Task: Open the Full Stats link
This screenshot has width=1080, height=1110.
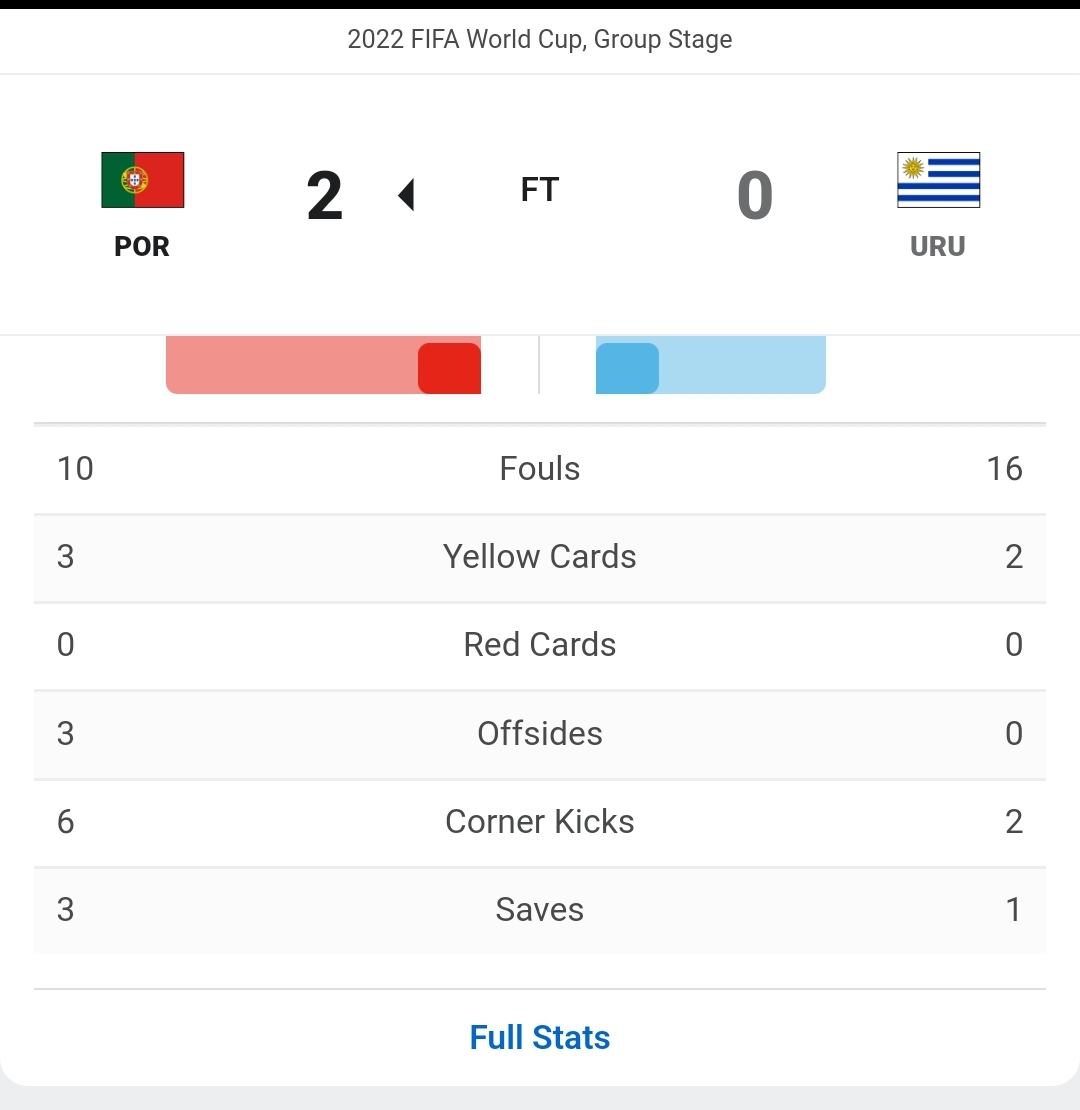Action: point(540,1037)
